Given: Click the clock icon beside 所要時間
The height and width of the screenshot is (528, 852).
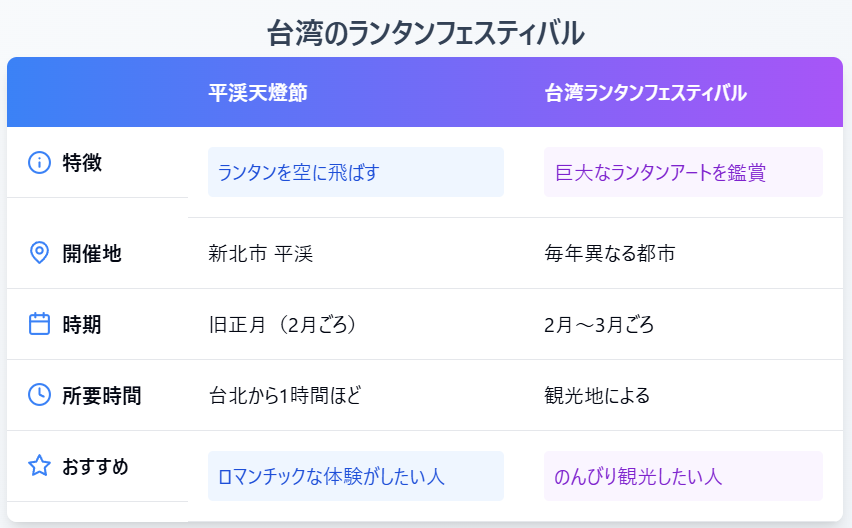Looking at the screenshot, I should [x=39, y=395].
